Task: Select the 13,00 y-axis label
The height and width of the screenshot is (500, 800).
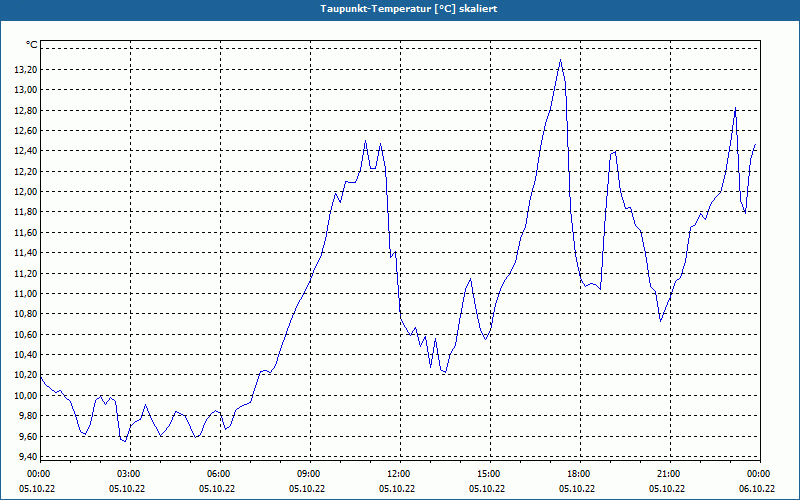Action: pos(27,90)
